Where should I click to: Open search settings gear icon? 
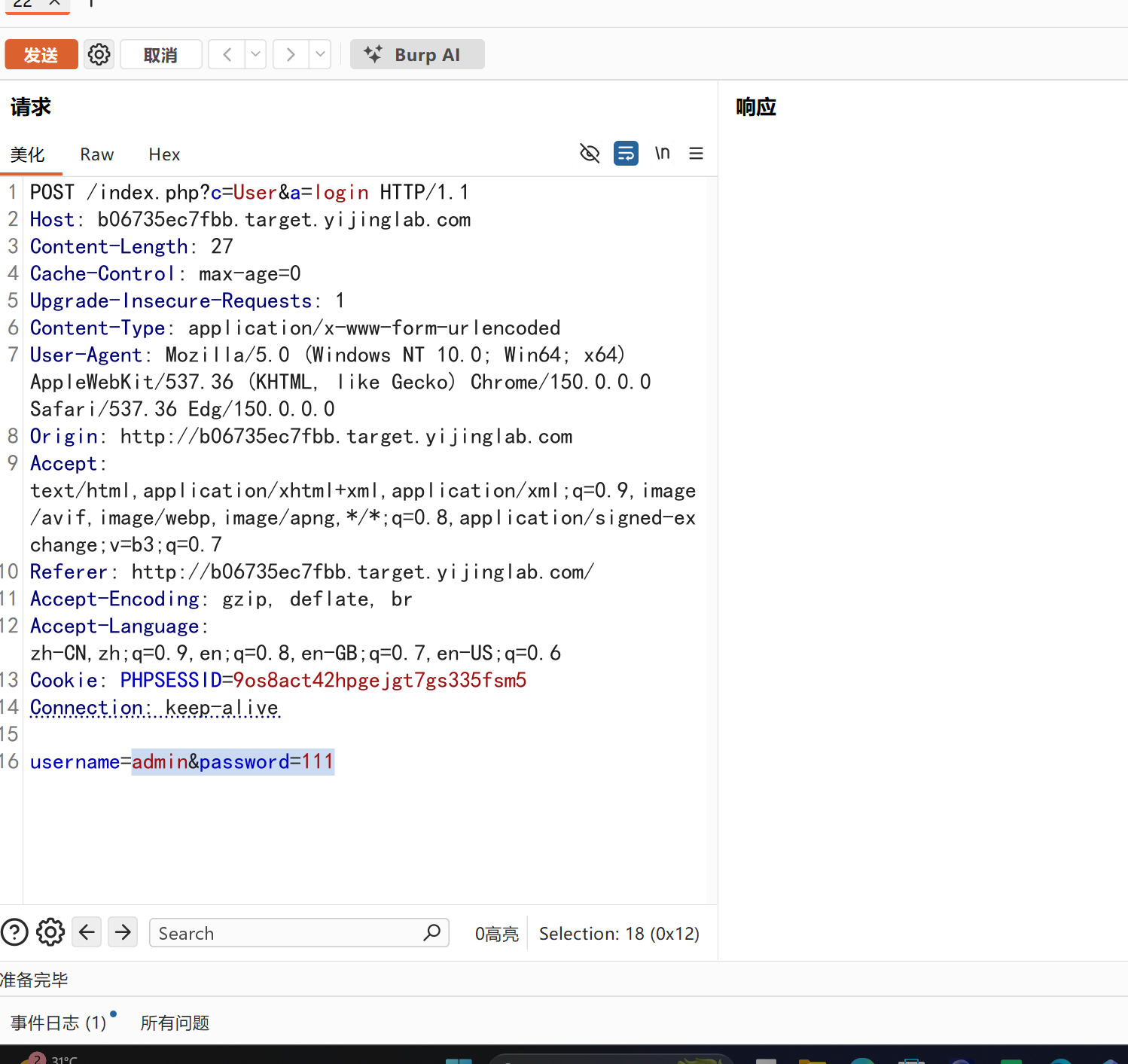(x=50, y=932)
